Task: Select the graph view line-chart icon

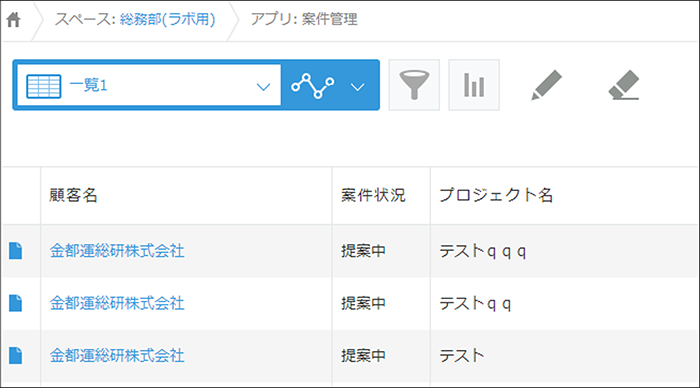Action: click(x=312, y=85)
